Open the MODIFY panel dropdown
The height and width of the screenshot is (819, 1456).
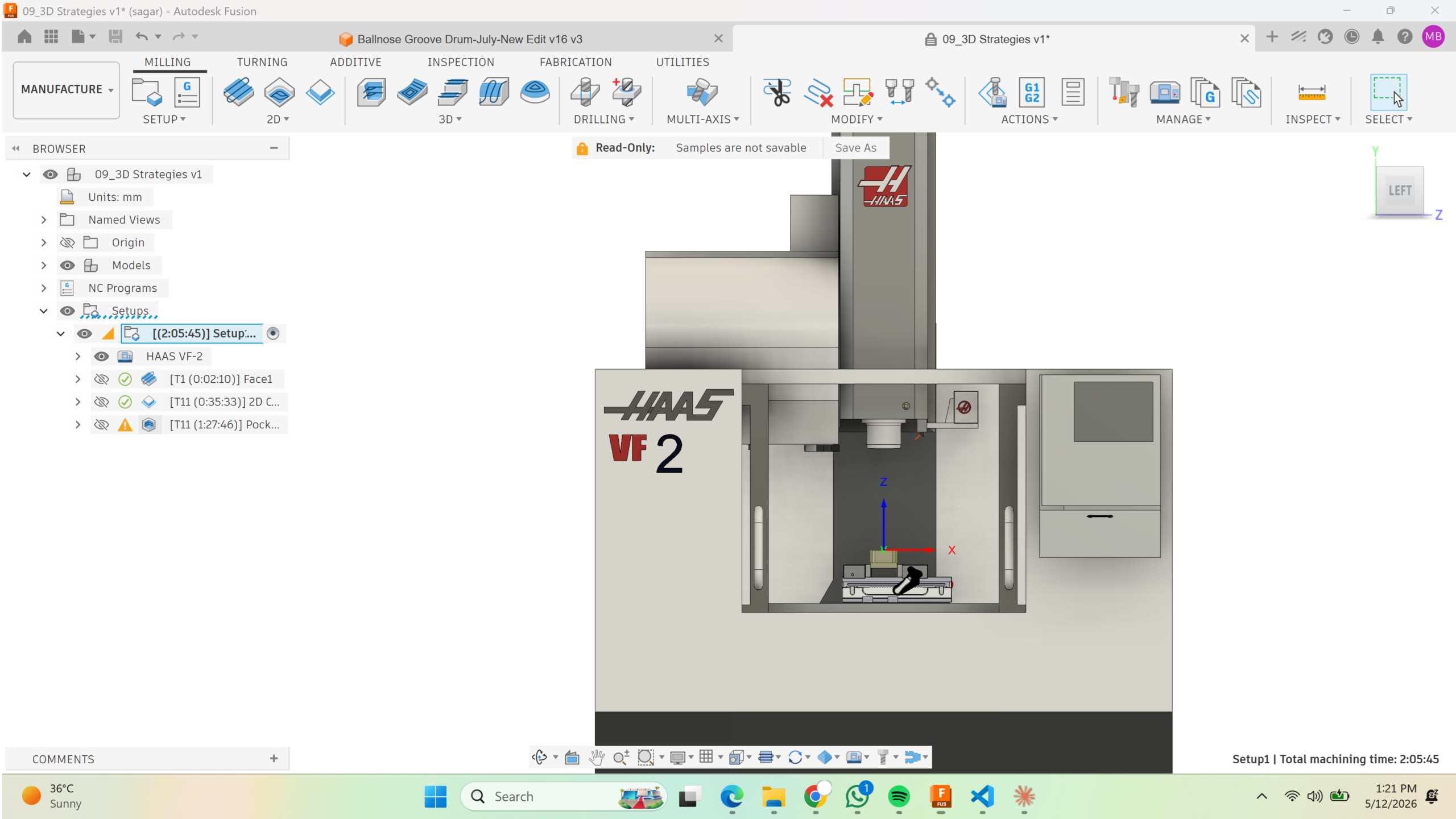857,119
